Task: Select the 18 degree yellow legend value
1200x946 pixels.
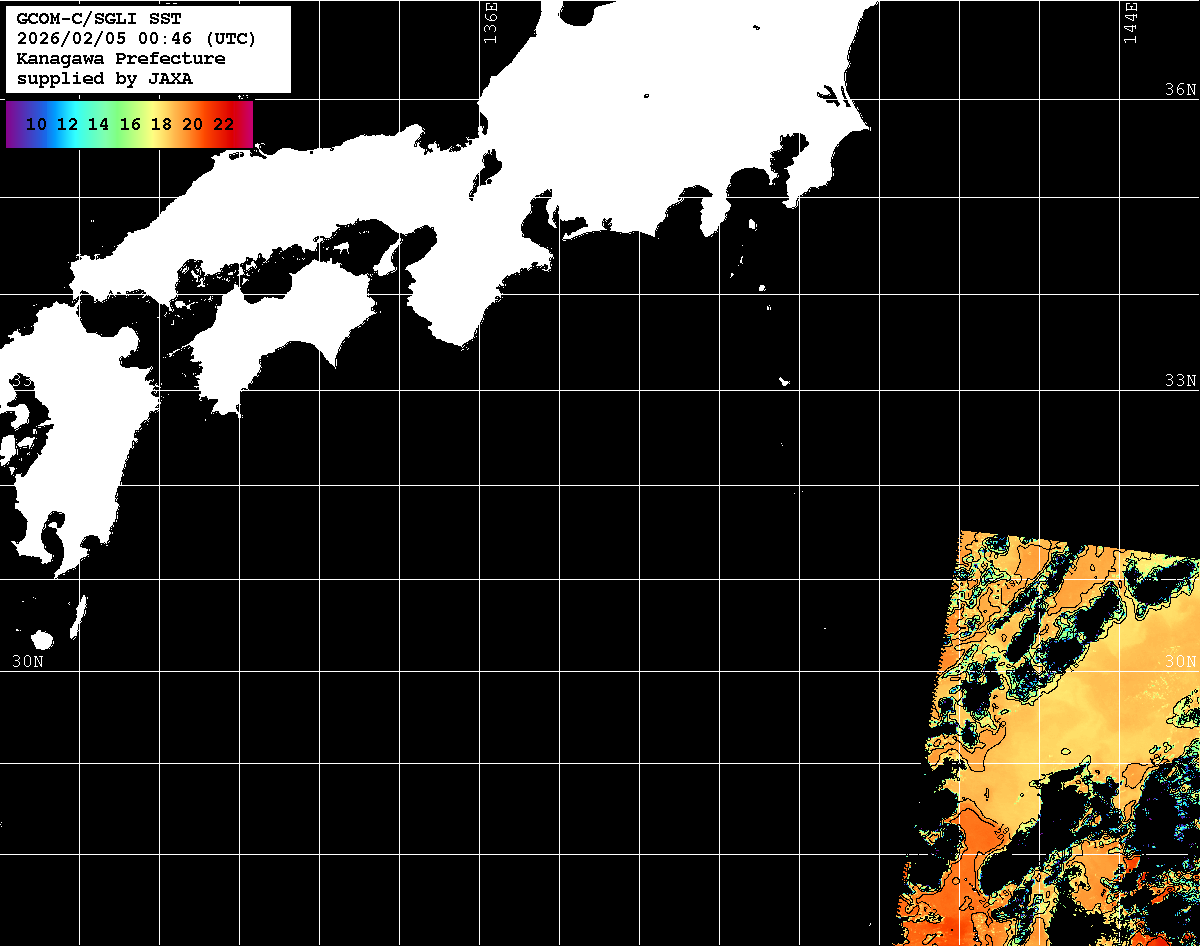Action: pyautogui.click(x=161, y=125)
